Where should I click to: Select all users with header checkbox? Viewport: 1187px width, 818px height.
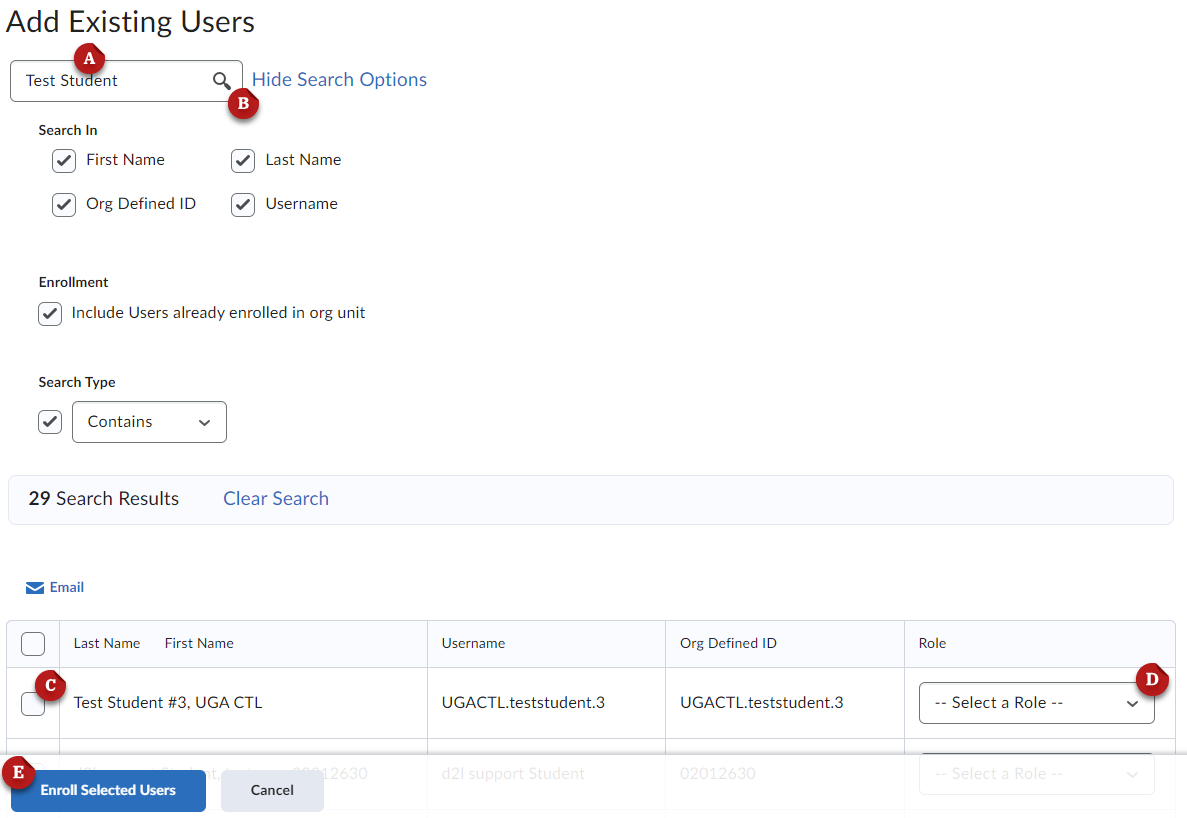coord(33,644)
